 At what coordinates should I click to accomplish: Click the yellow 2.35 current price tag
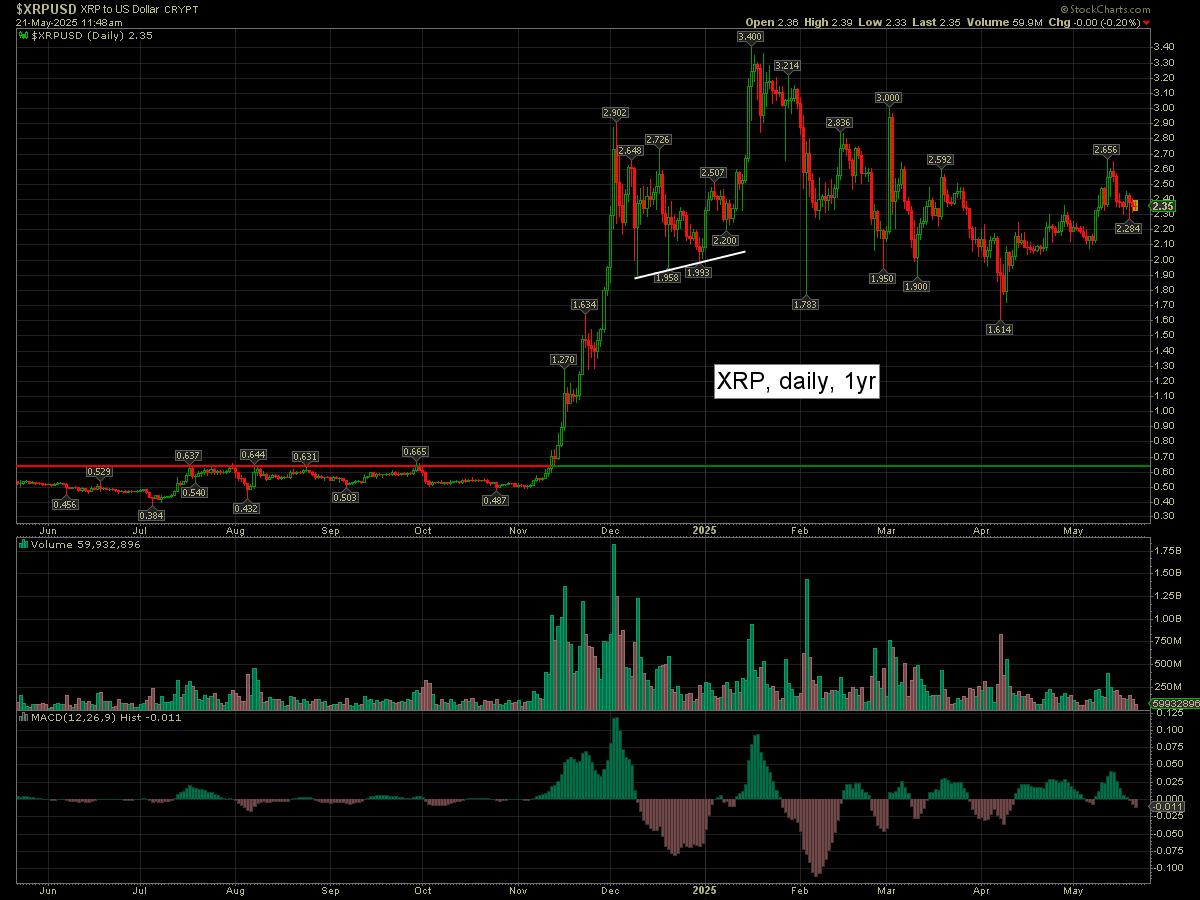pos(1162,206)
